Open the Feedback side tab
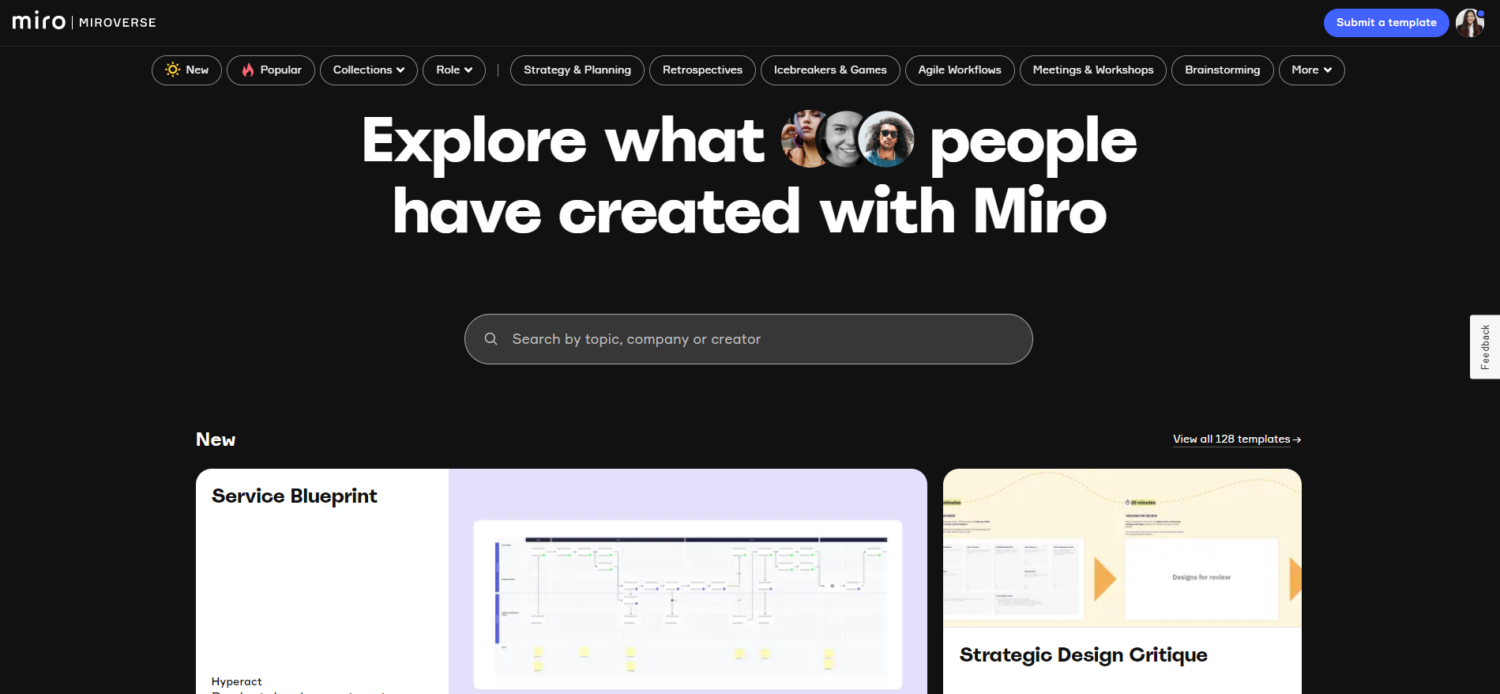 tap(1485, 347)
